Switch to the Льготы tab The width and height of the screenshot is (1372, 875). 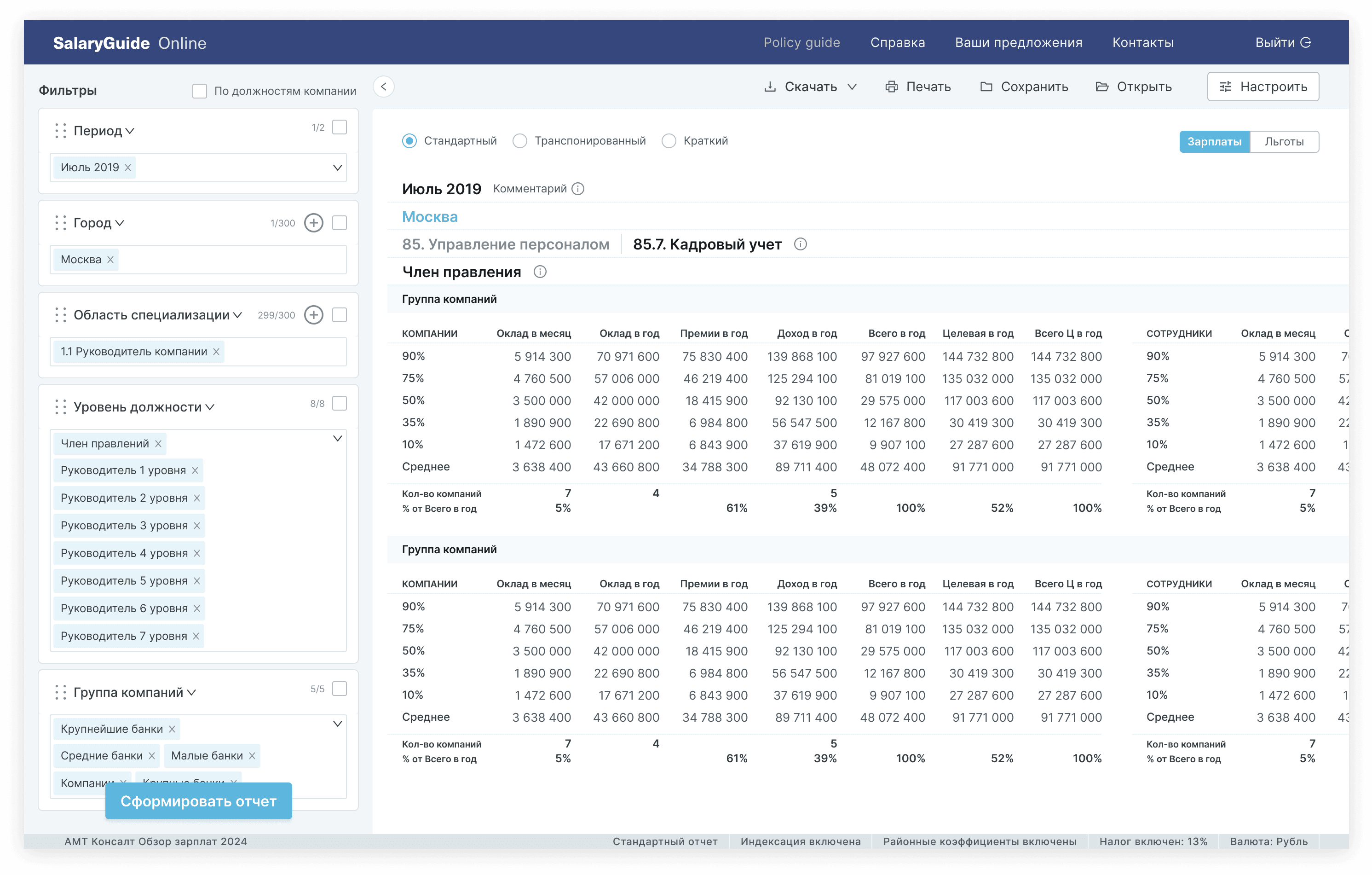tap(1283, 141)
